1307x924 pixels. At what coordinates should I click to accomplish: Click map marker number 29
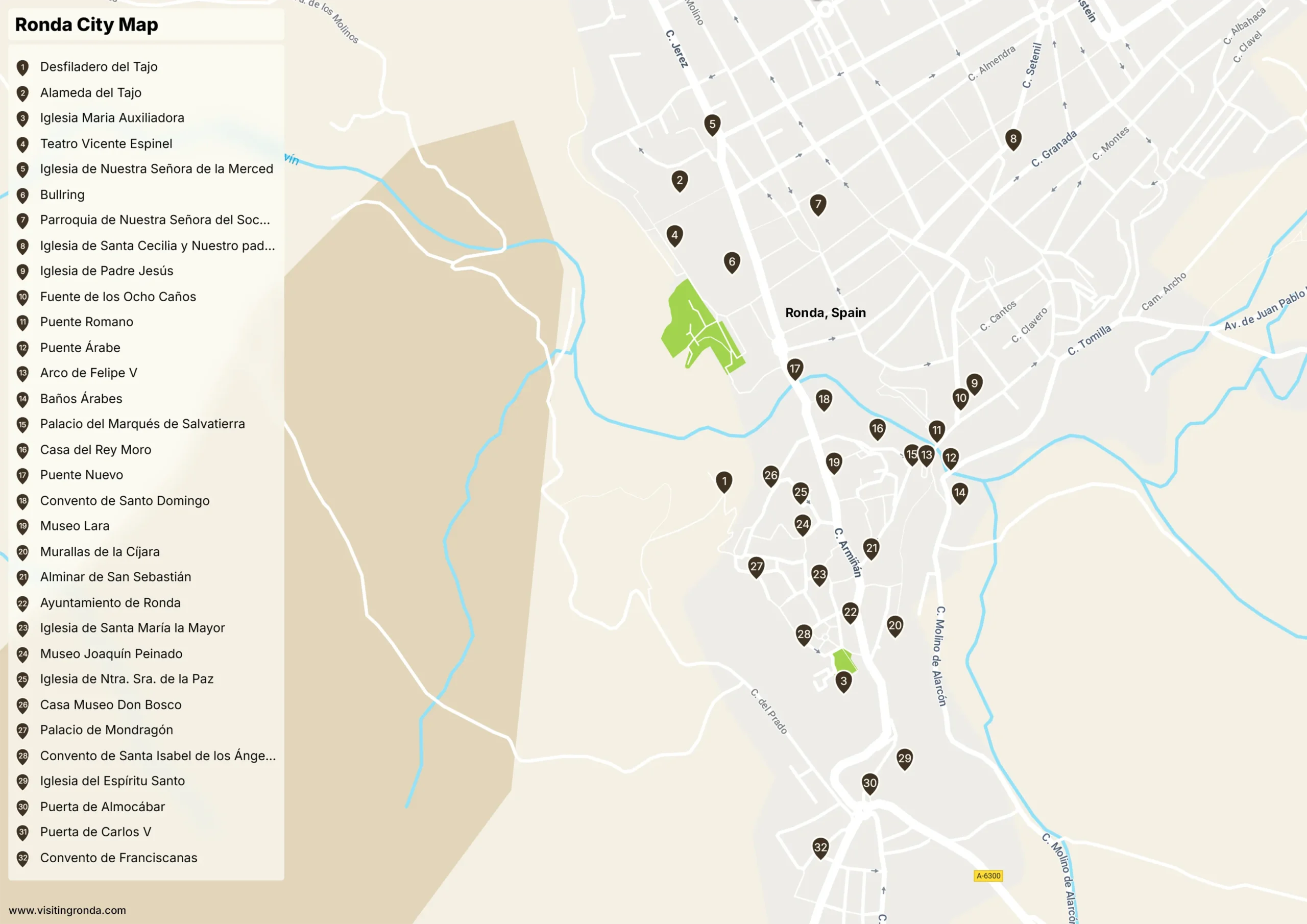[905, 758]
